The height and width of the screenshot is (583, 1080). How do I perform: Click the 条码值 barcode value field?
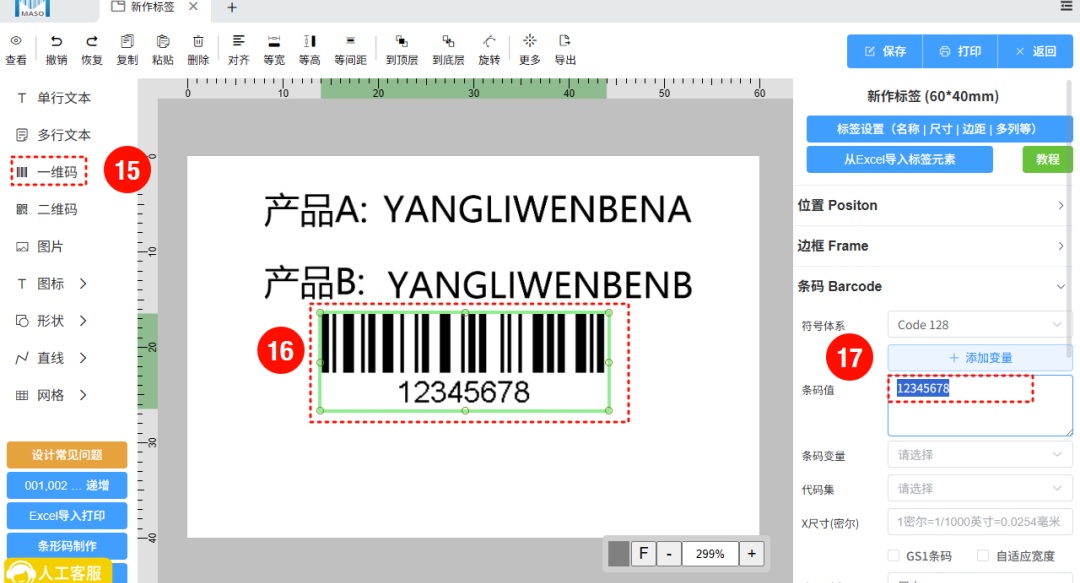pos(979,406)
